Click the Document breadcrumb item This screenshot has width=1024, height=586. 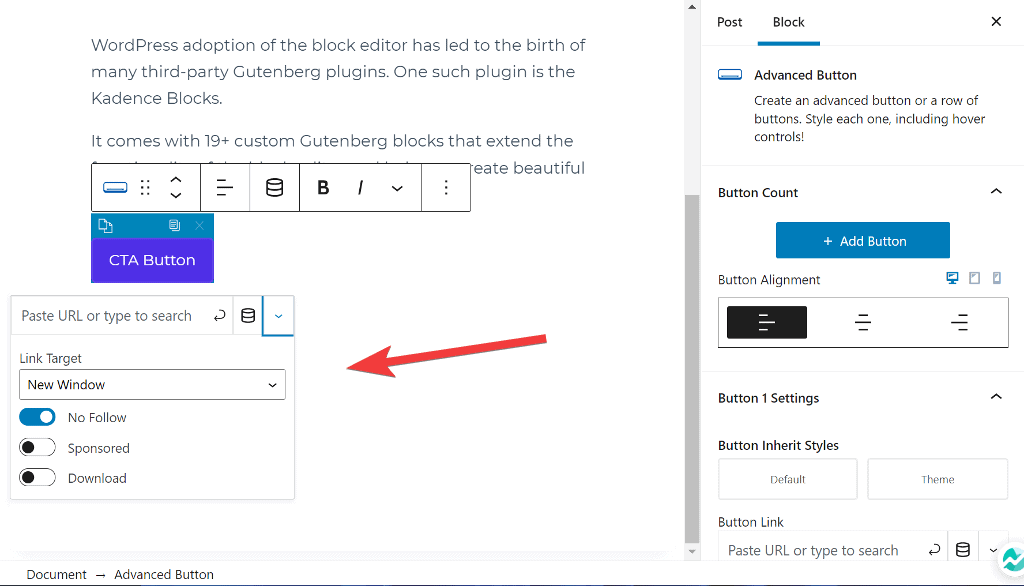click(57, 574)
